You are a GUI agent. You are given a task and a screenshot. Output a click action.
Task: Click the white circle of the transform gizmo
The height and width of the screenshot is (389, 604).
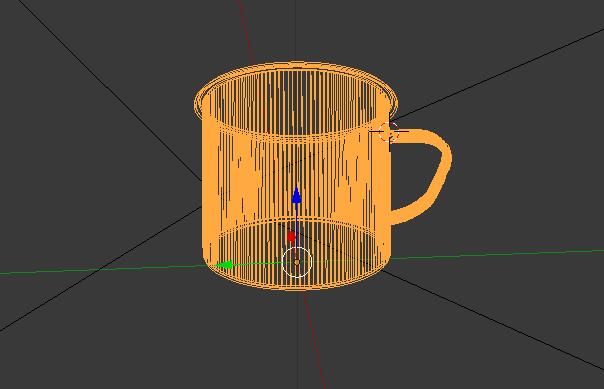point(297,262)
